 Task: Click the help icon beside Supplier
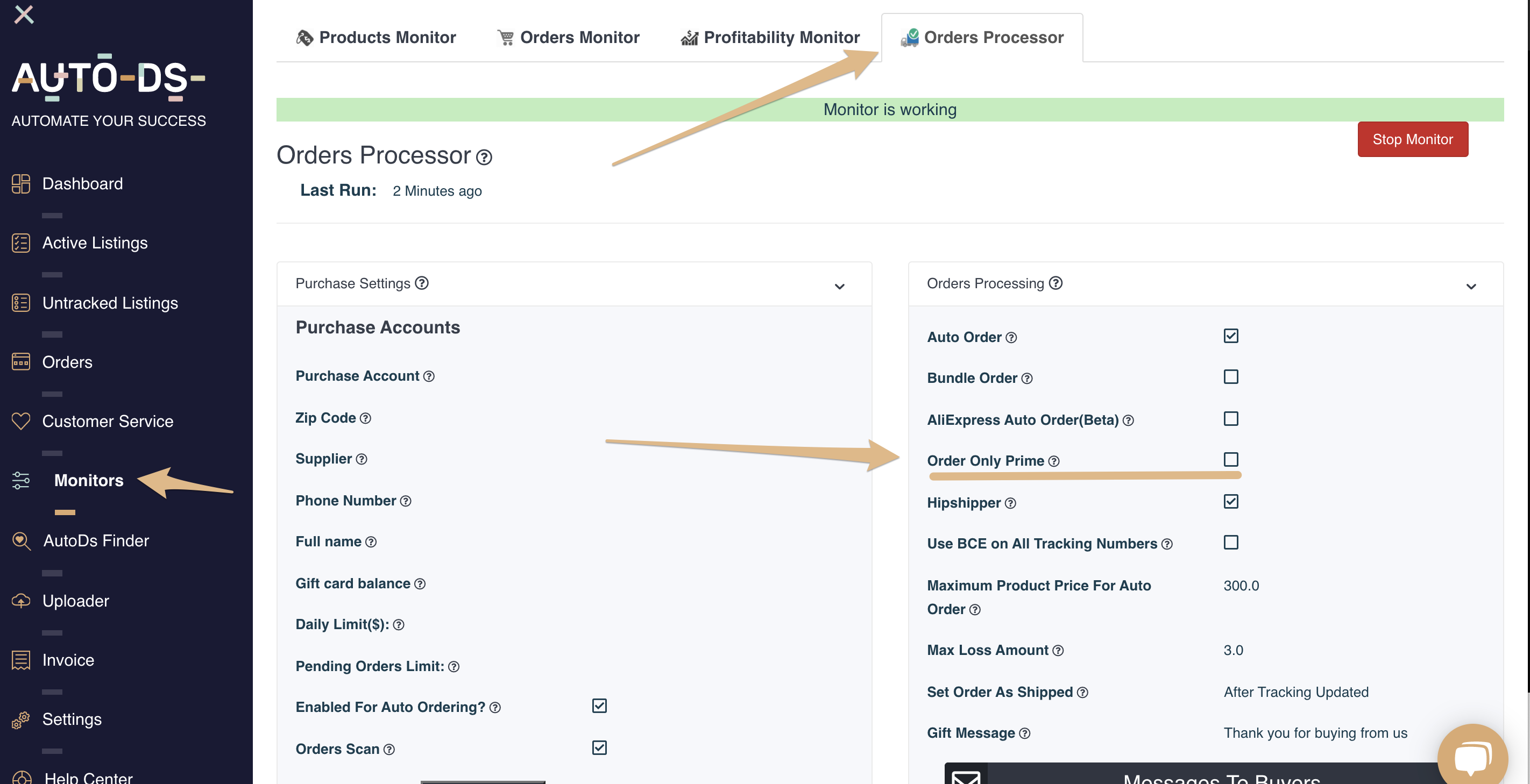point(361,459)
